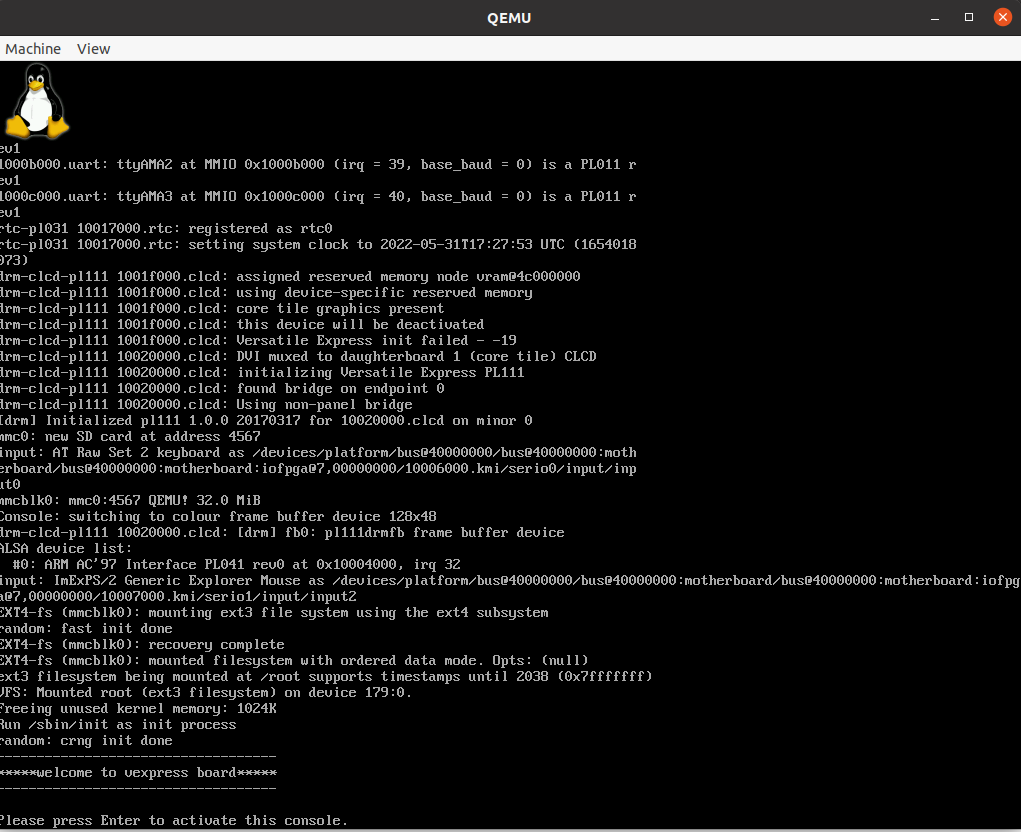Viewport: 1021px width, 832px height.
Task: Click 'Using non-panel bridge' line
Action: [x=206, y=405]
